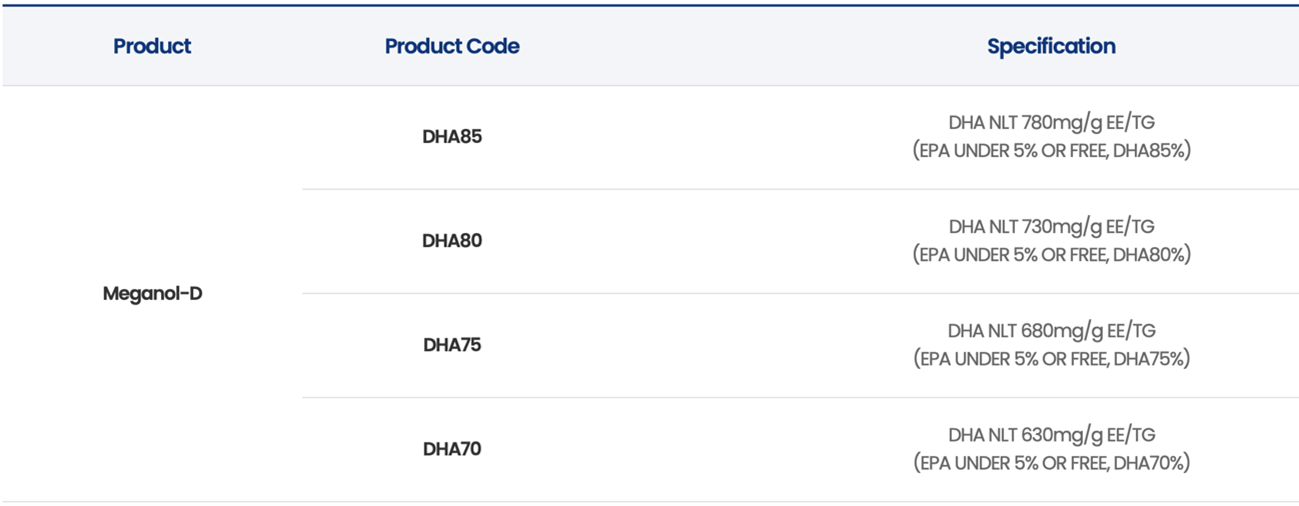Viewport: 1299px width, 506px height.
Task: Click the Product column header
Action: (152, 46)
